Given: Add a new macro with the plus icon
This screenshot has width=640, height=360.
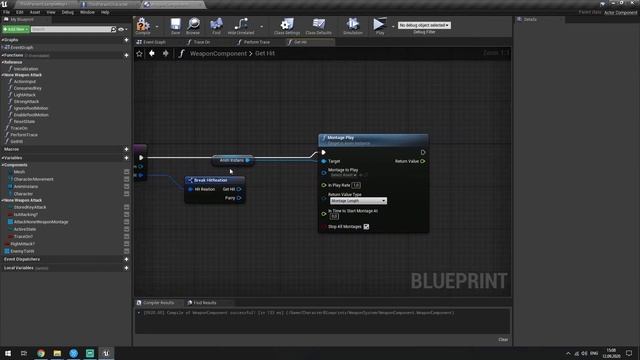Looking at the screenshot, I should coord(126,149).
